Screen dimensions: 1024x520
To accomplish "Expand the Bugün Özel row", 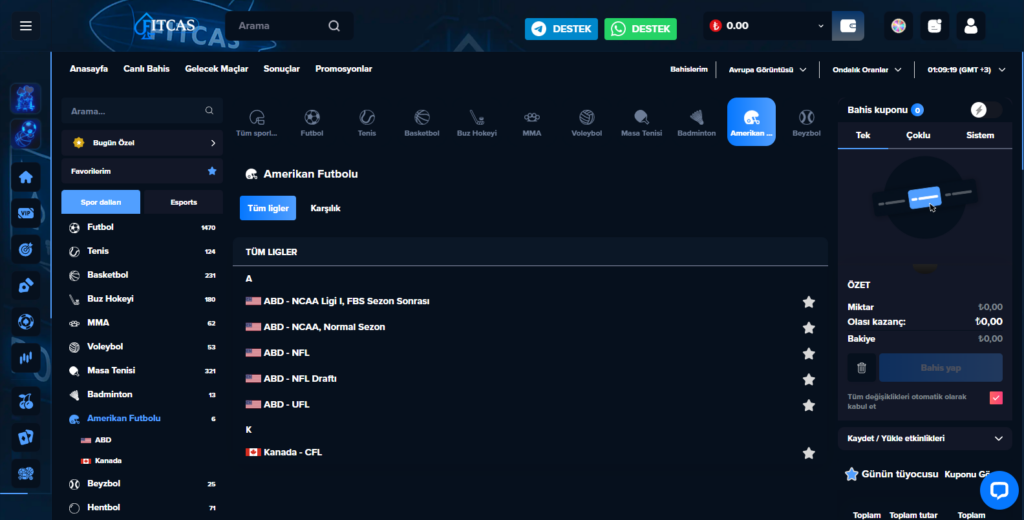I will pos(142,142).
